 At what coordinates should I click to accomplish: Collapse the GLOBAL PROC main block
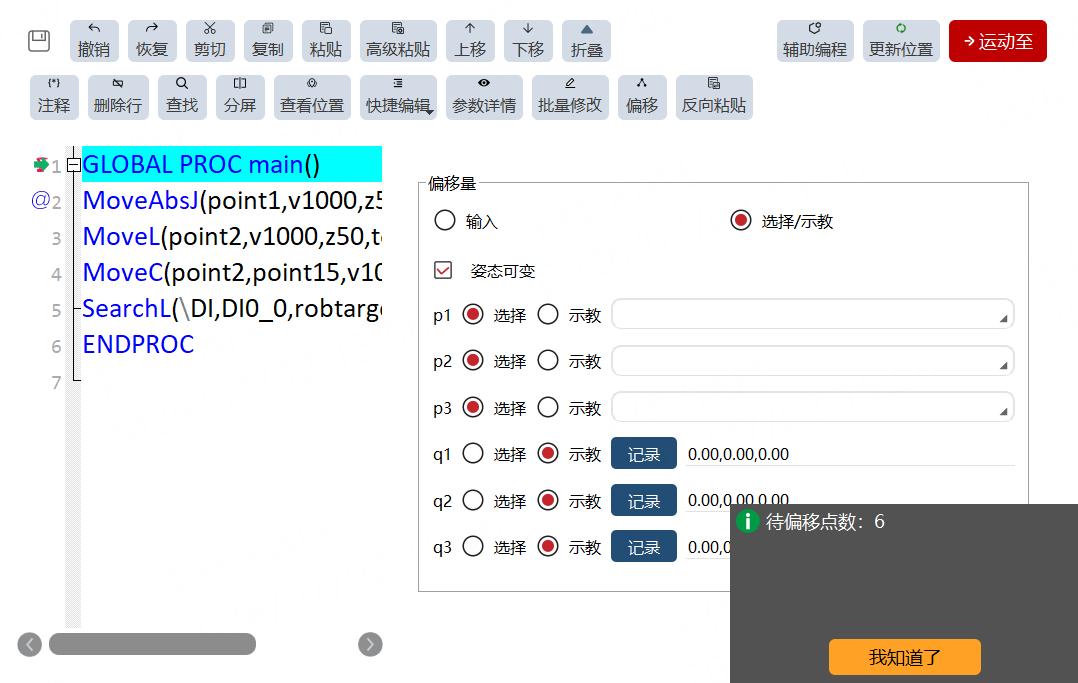[x=74, y=165]
